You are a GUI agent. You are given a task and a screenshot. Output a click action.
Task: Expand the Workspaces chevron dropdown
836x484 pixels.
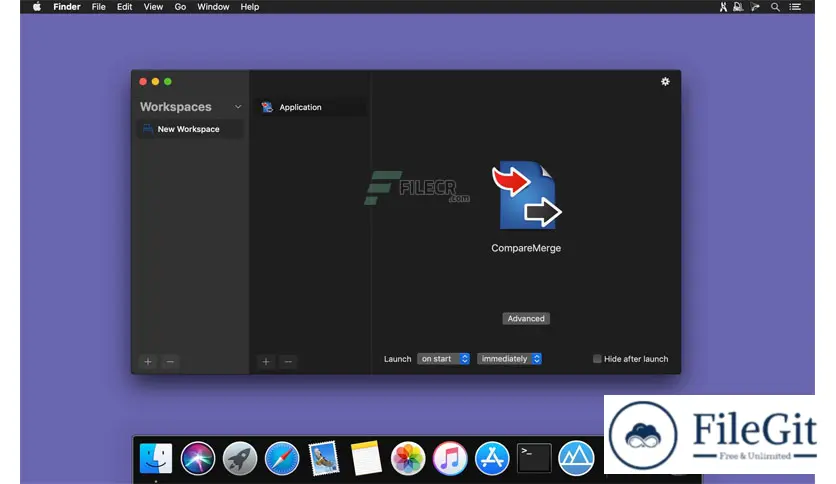point(238,107)
